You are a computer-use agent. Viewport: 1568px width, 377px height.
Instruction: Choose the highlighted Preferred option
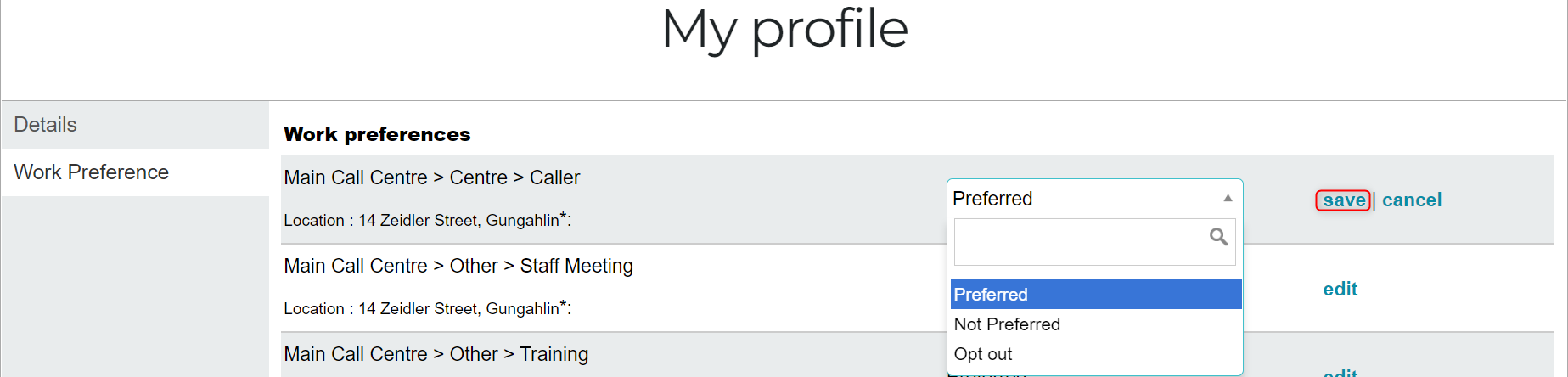1096,295
